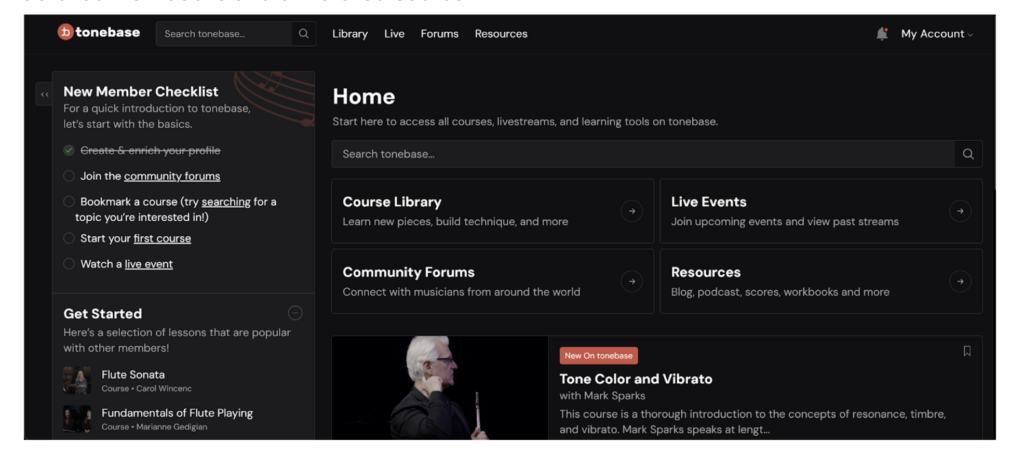Screen dimensions: 1024x455
Task: Bookmark the Tone Color and Vibrato course
Action: (x=966, y=351)
